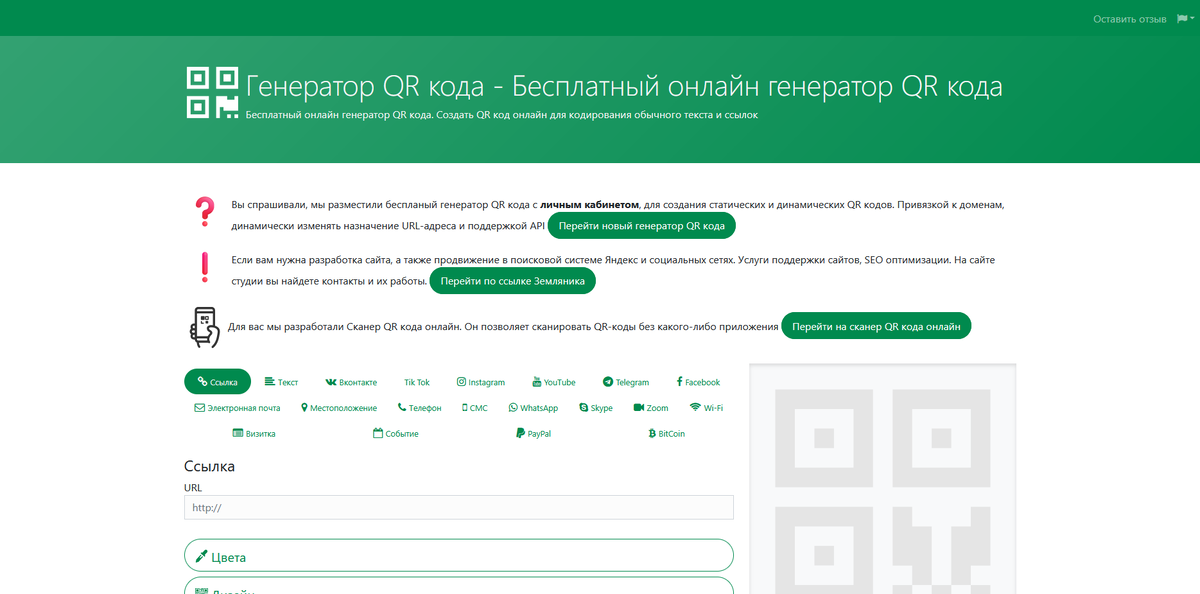Select the 'Telegram' tab
This screenshot has height=594, width=1200.
pyautogui.click(x=626, y=382)
